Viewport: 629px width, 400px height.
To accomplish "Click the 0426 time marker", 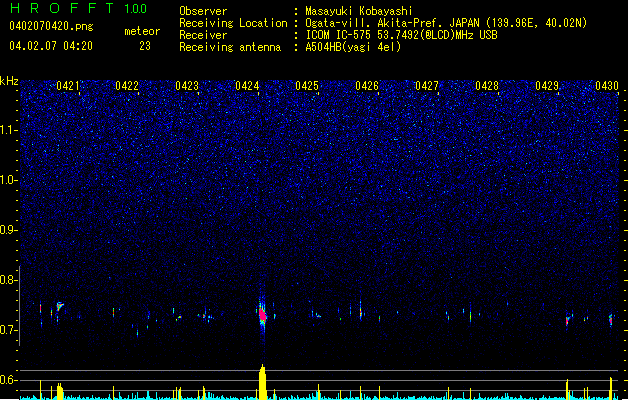I will (x=367, y=86).
